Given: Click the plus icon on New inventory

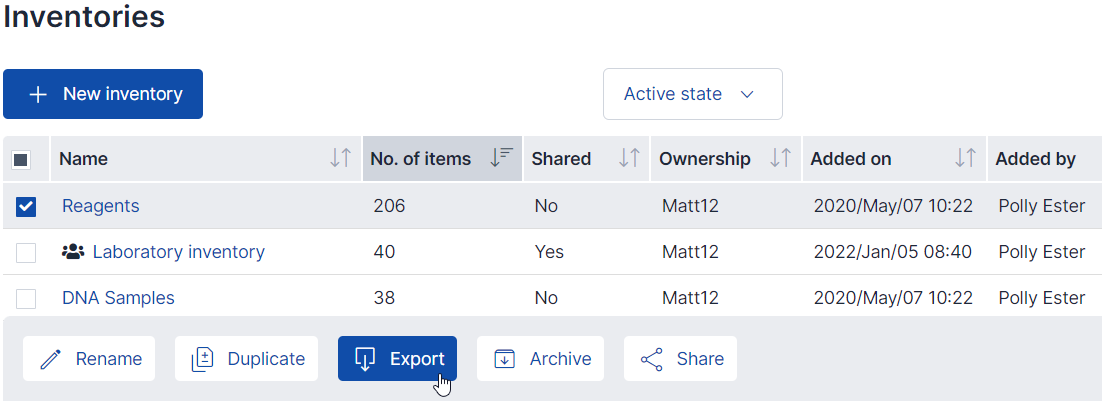Looking at the screenshot, I should point(38,94).
